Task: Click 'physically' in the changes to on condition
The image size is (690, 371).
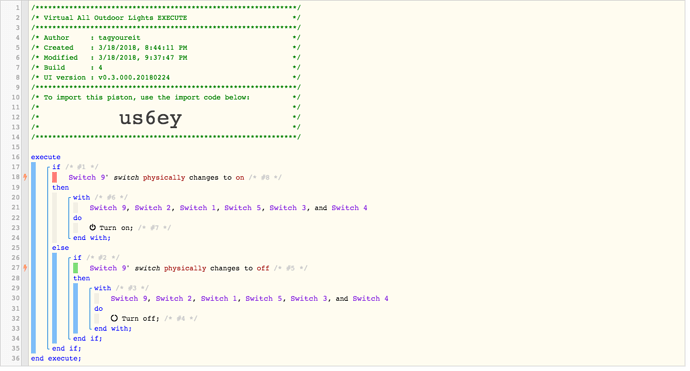Action: coord(164,177)
